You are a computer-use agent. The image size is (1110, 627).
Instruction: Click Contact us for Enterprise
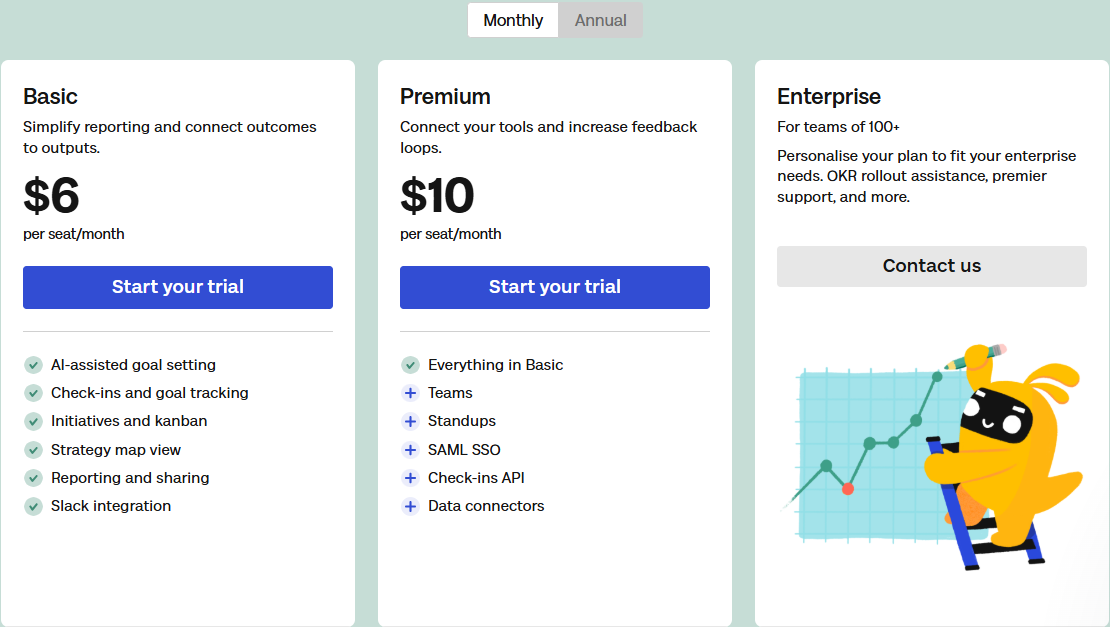point(931,266)
